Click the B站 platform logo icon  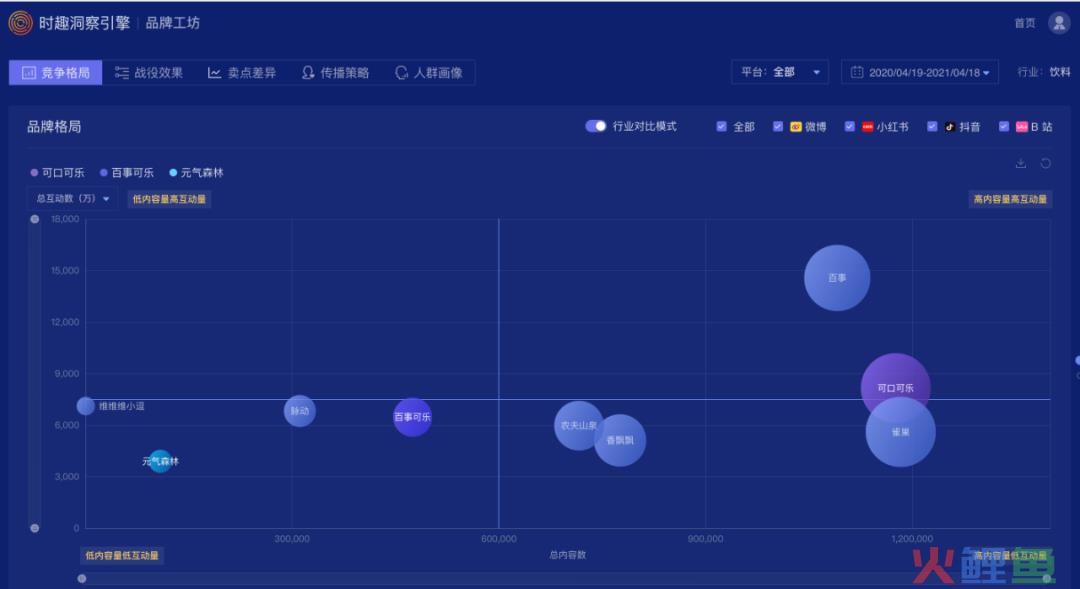coord(1021,127)
